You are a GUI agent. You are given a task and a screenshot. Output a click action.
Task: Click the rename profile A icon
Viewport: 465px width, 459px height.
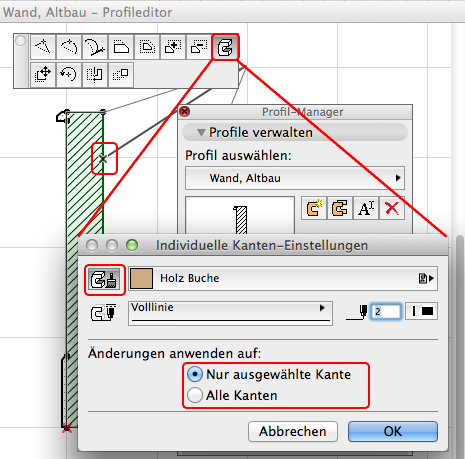click(366, 208)
